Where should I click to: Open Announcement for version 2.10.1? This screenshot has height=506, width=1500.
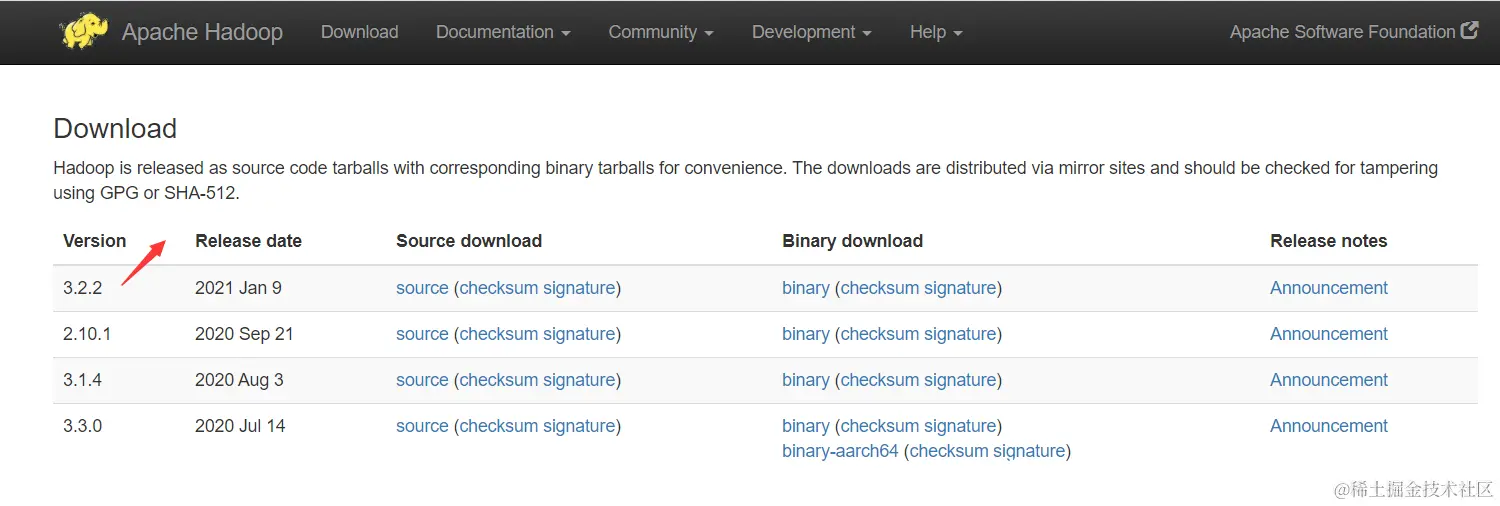point(1329,334)
